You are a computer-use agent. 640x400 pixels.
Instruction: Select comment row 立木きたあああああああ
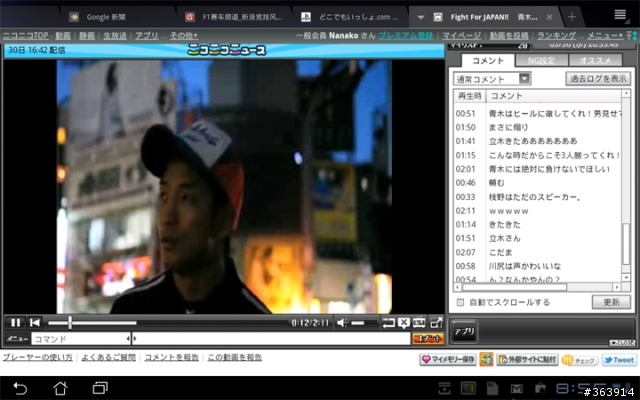pyautogui.click(x=538, y=141)
